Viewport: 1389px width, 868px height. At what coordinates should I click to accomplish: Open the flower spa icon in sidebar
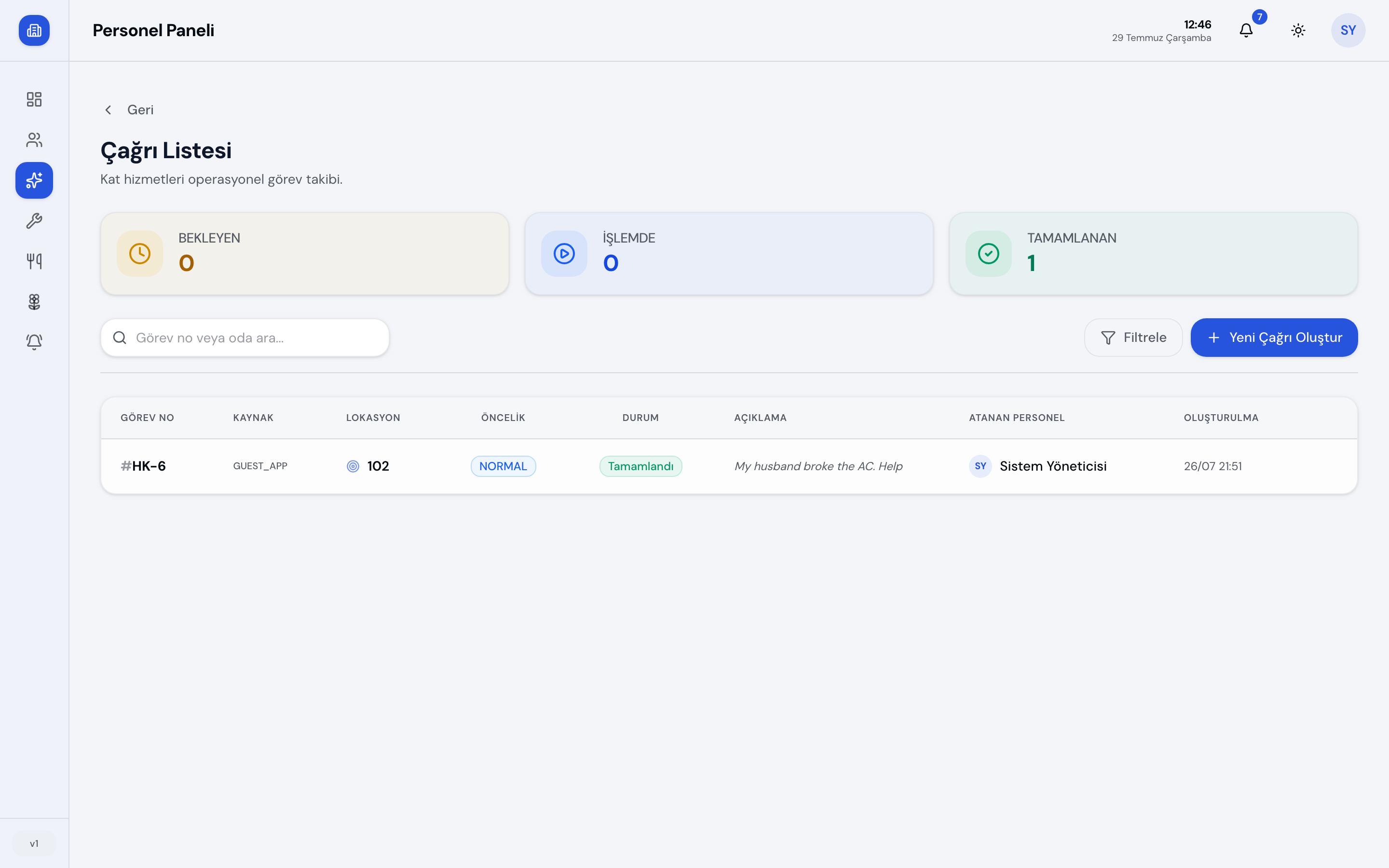pyautogui.click(x=34, y=301)
